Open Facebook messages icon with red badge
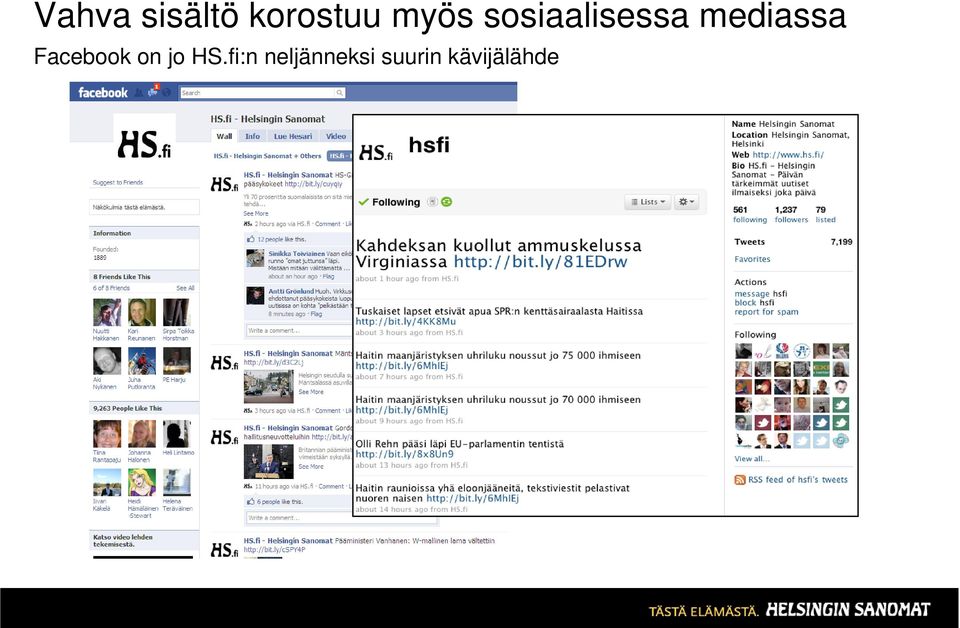The image size is (960, 628). pyautogui.click(x=152, y=92)
